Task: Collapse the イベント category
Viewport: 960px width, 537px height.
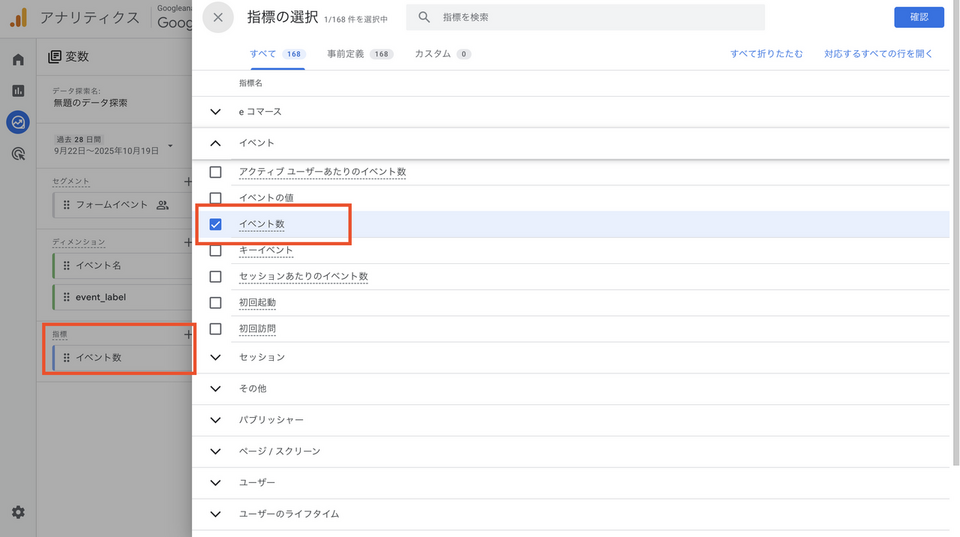Action: click(215, 143)
